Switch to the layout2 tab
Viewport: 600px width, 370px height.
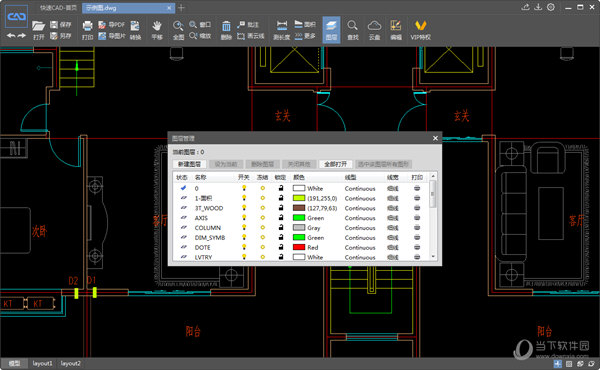(x=71, y=363)
